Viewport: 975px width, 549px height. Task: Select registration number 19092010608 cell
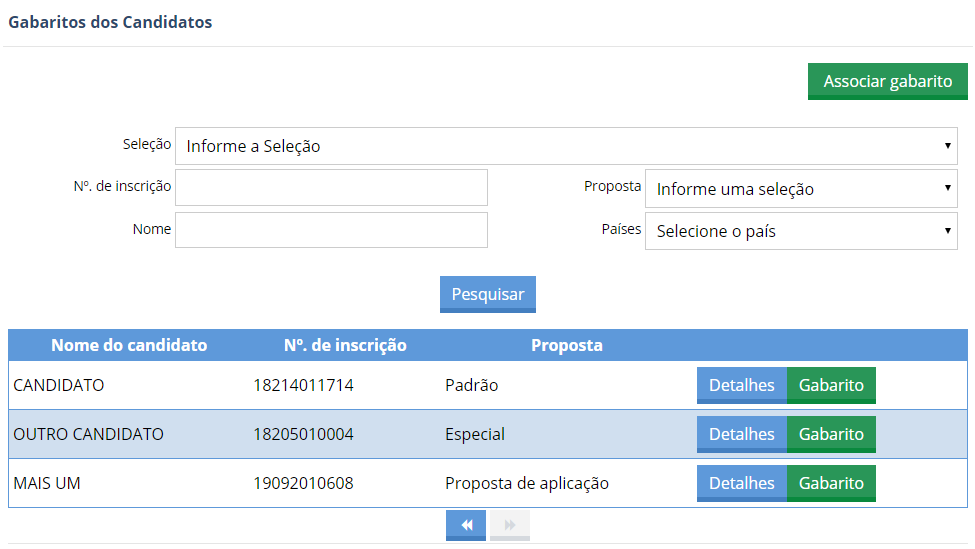[303, 483]
